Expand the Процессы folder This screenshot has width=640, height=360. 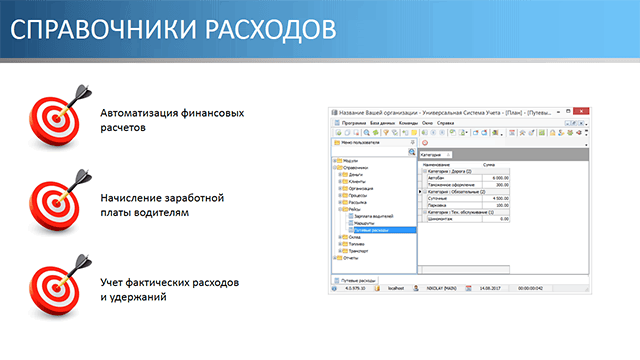[340, 196]
